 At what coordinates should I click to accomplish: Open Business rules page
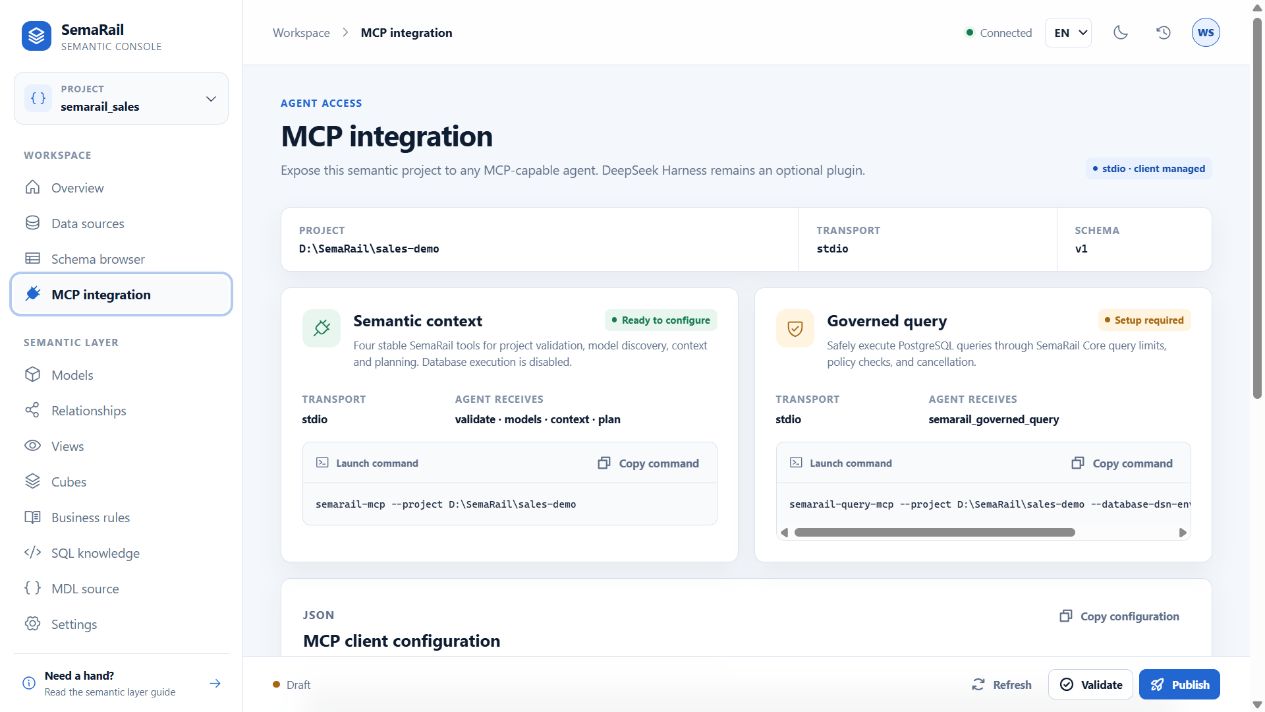click(121, 517)
